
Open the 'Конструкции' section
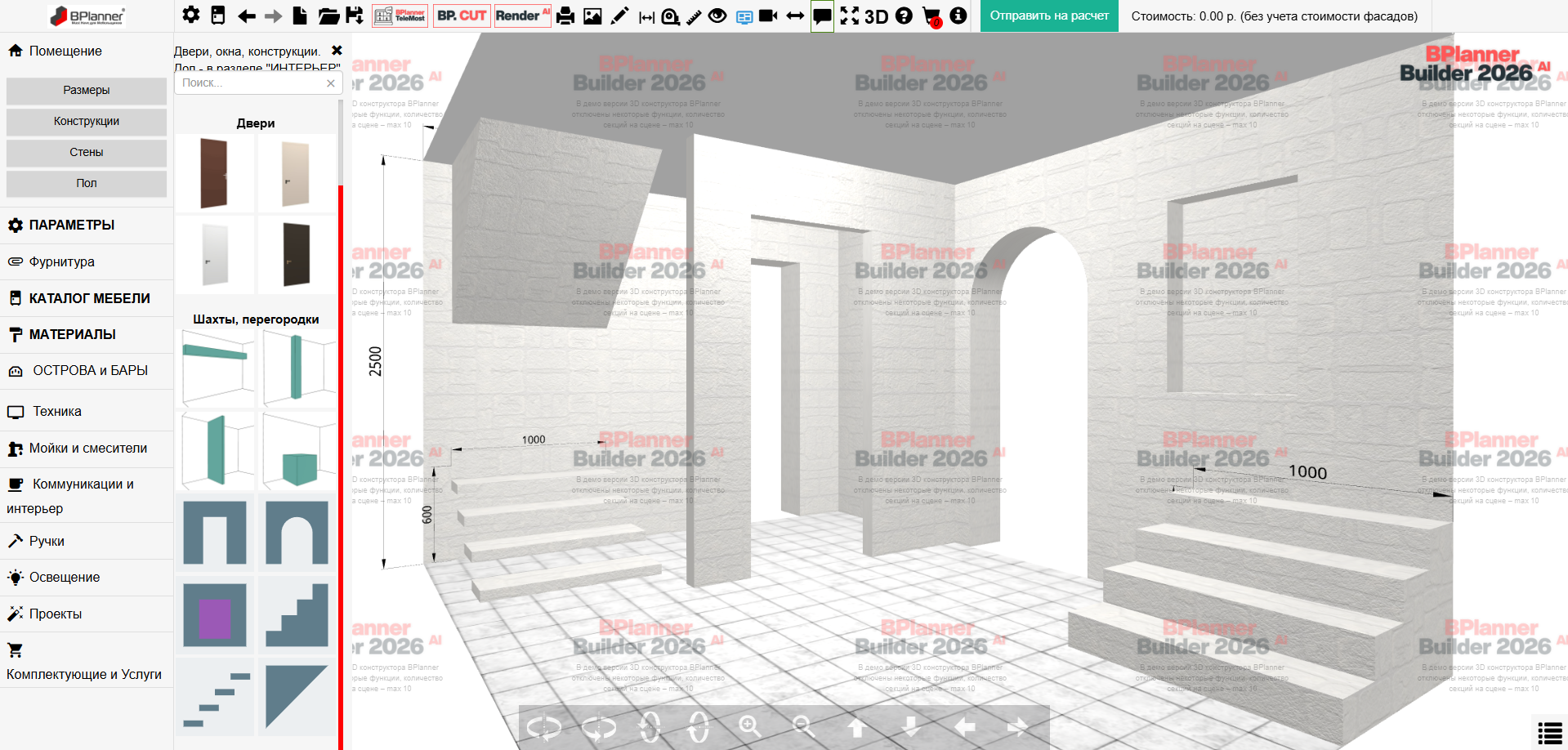click(87, 122)
